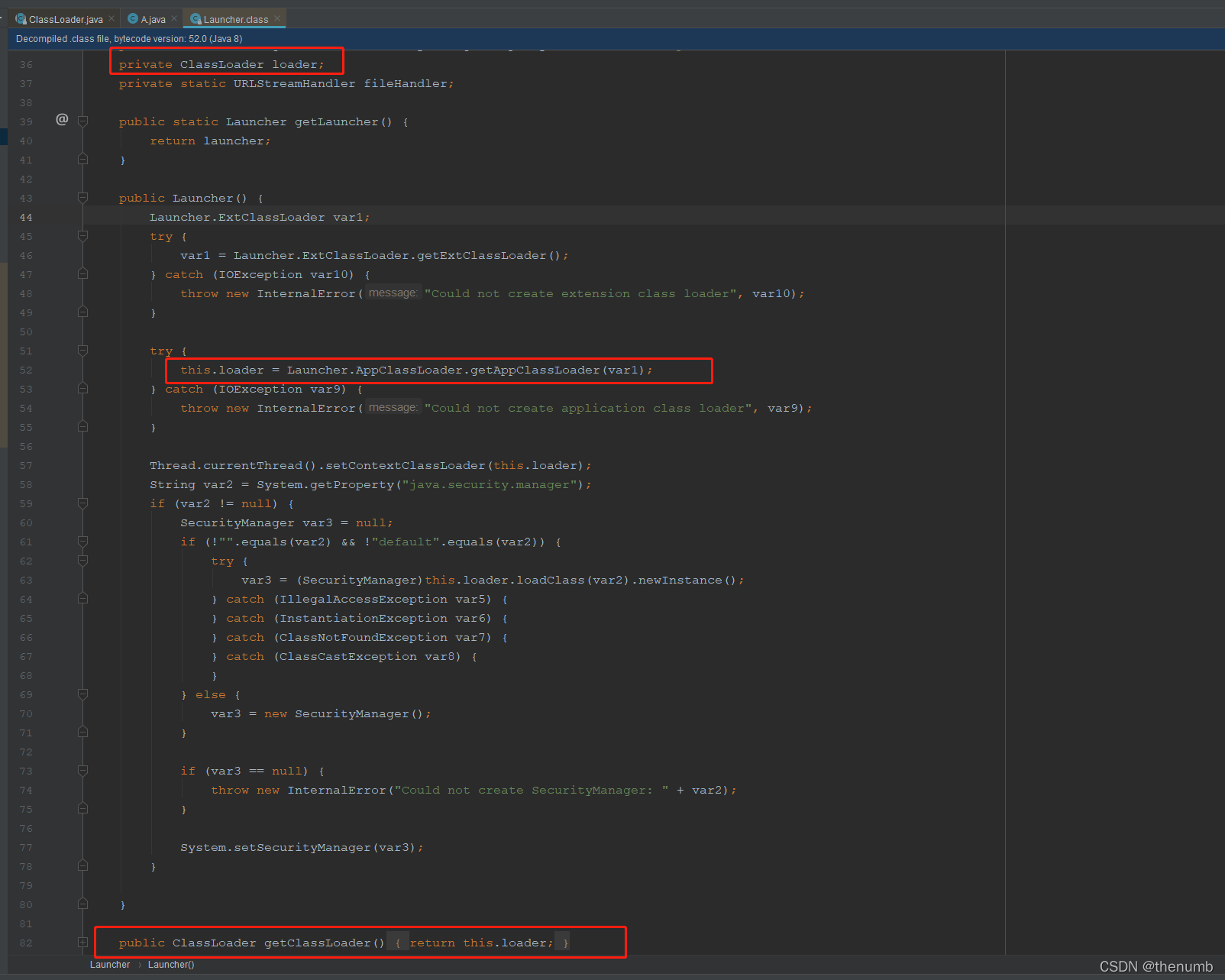Open the Launcher() breadcrumb at the bottom
This screenshot has width=1225, height=980.
coord(171,965)
